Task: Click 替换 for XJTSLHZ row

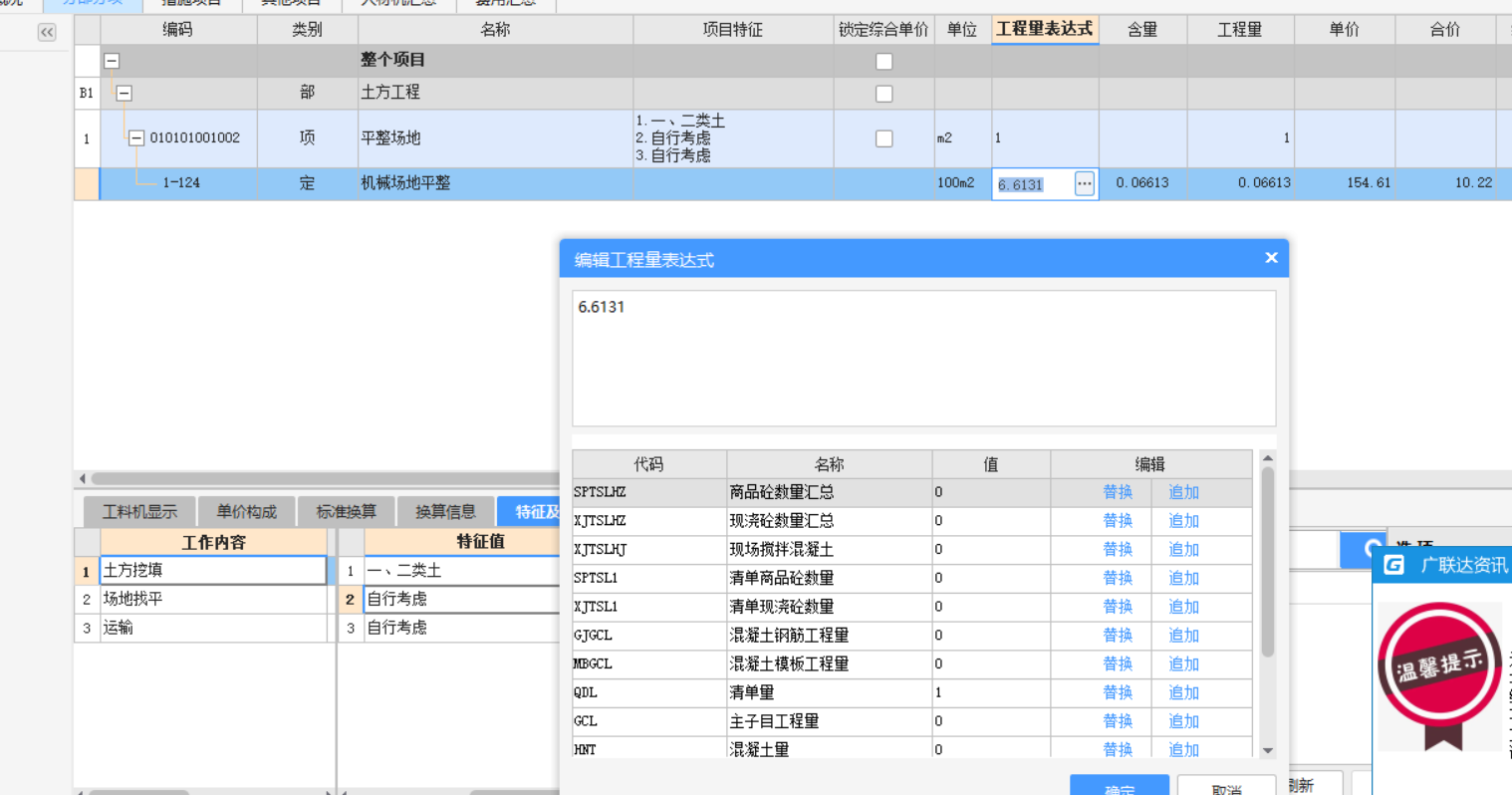Action: [x=1118, y=521]
